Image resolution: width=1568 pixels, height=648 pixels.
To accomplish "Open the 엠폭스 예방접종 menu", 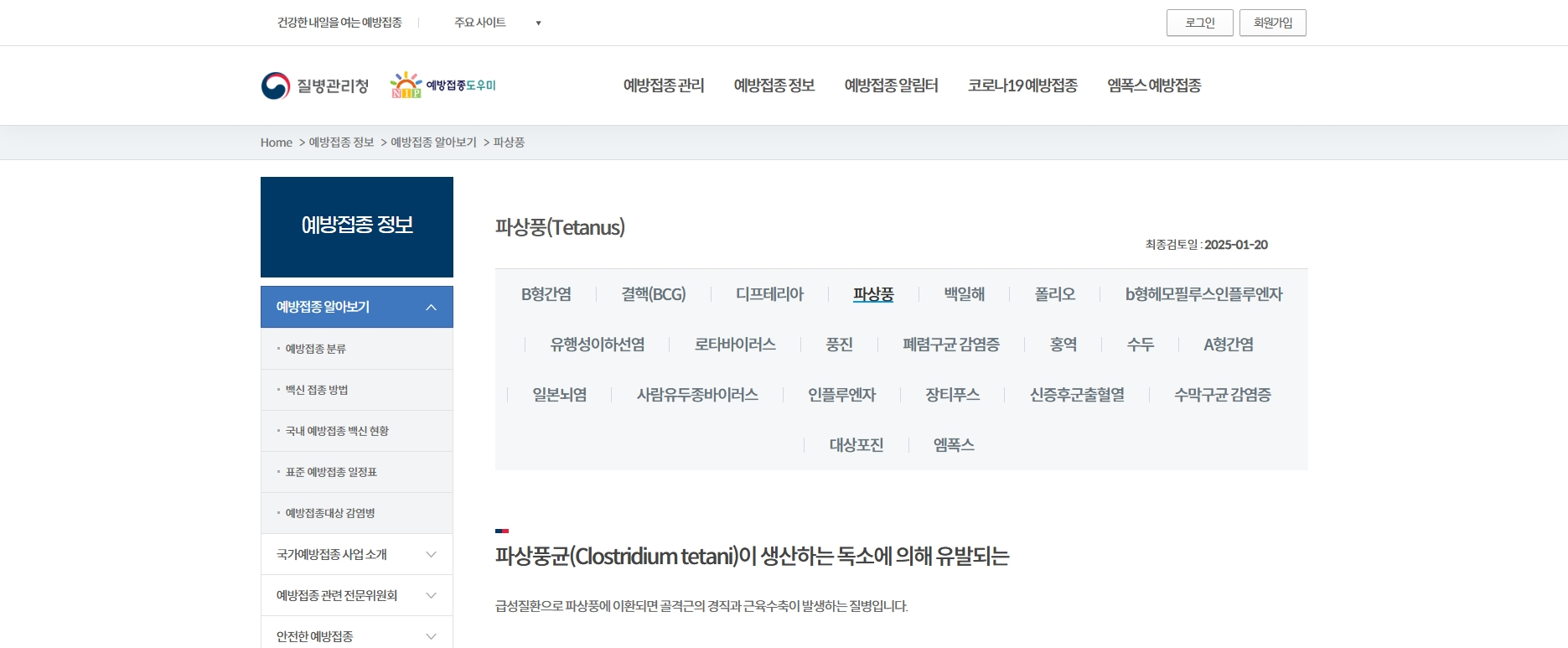I will coord(1154,86).
